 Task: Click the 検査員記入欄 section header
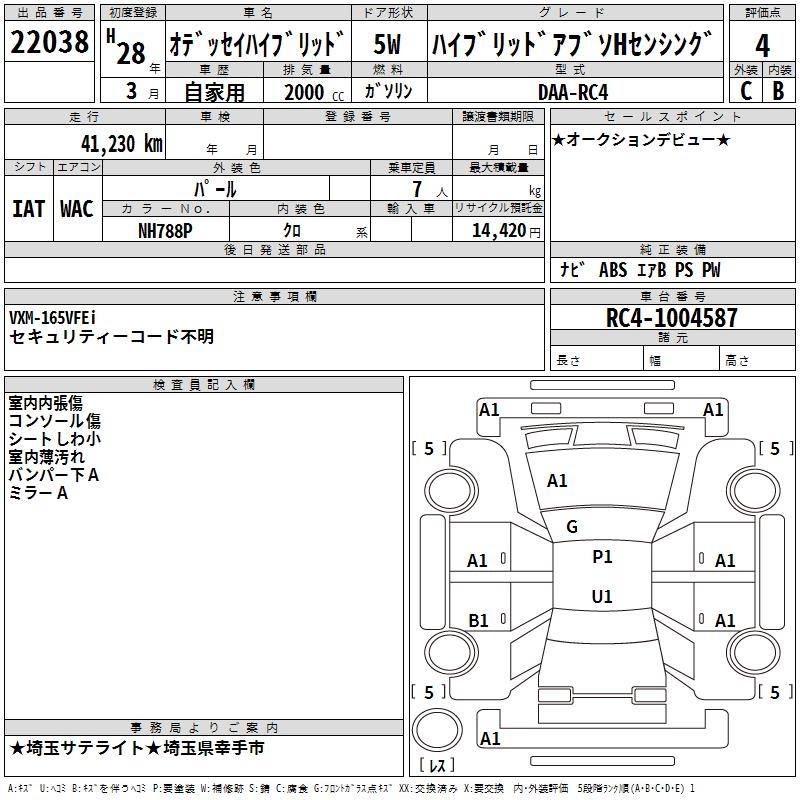204,385
